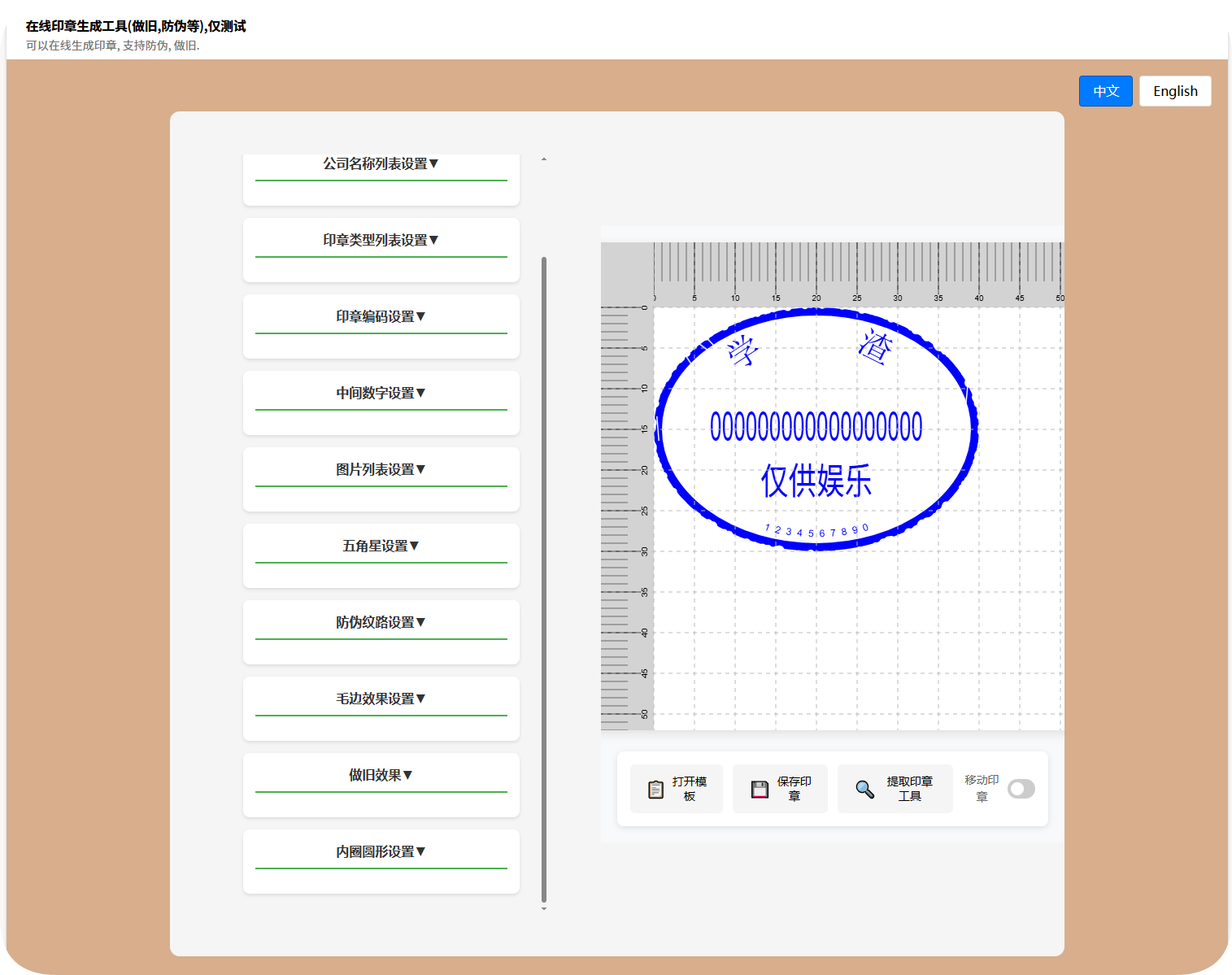This screenshot has width=1232, height=975.
Task: Save the stamp via the floppy disk icon
Action: pos(779,788)
